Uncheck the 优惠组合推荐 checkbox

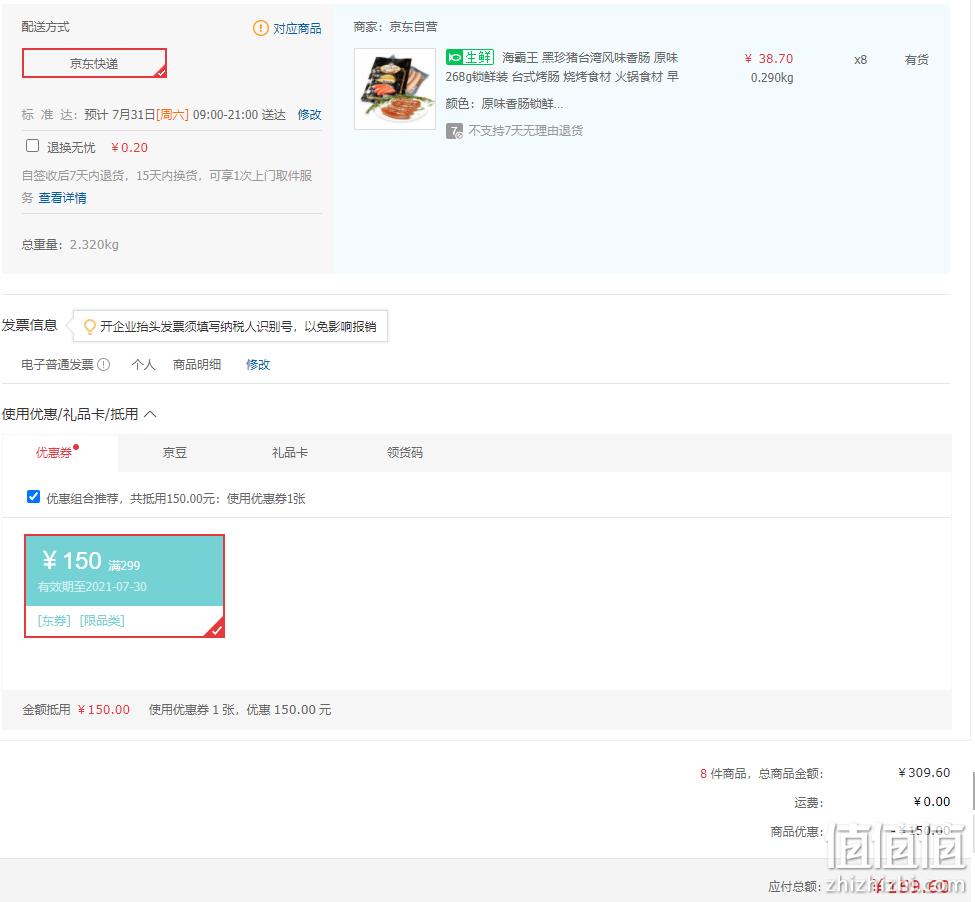tap(34, 497)
